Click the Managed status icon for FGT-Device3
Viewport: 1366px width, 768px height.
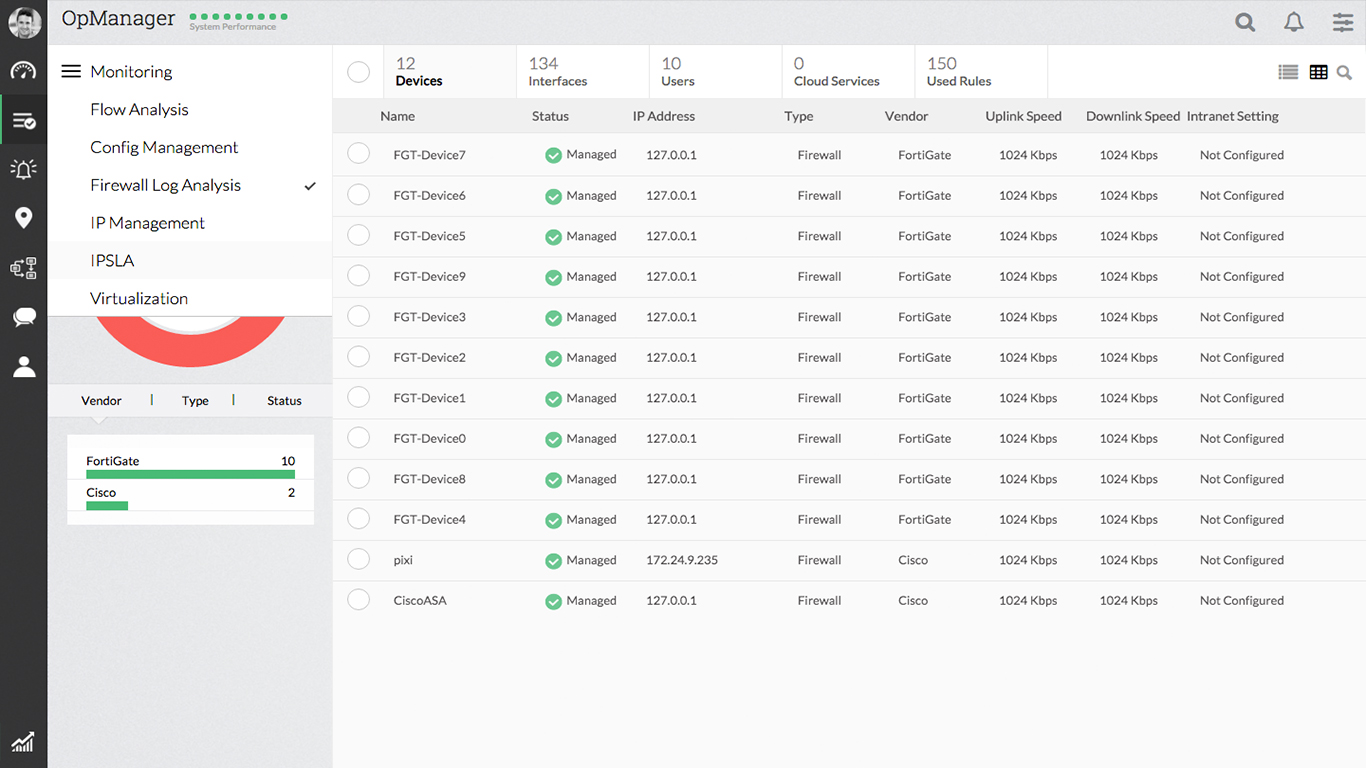pos(553,318)
